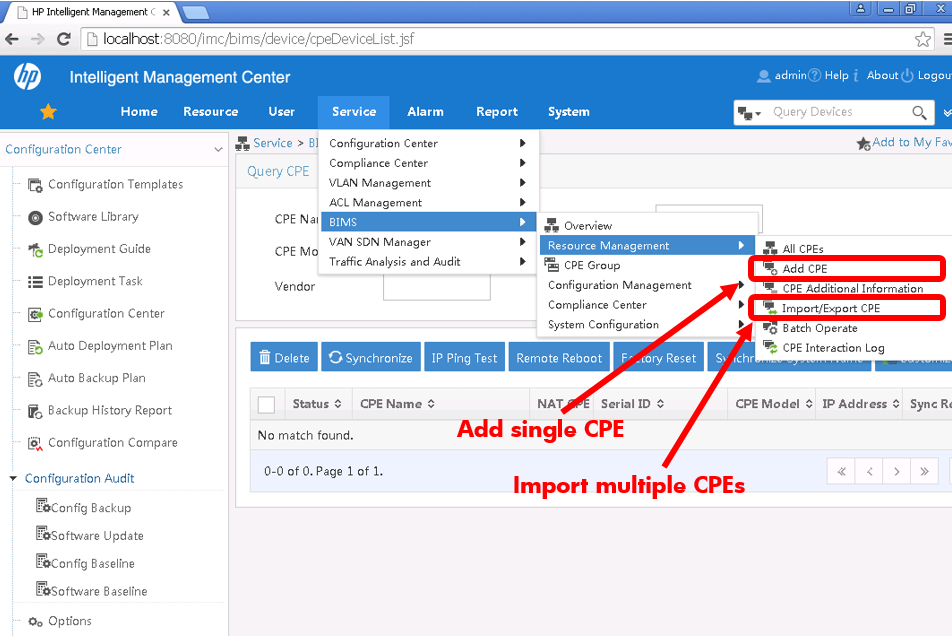Image resolution: width=952 pixels, height=636 pixels.
Task: Open the Service menu tab
Action: (x=354, y=112)
